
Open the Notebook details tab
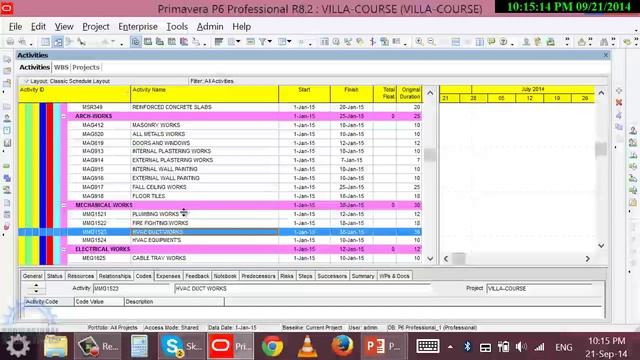[225, 276]
